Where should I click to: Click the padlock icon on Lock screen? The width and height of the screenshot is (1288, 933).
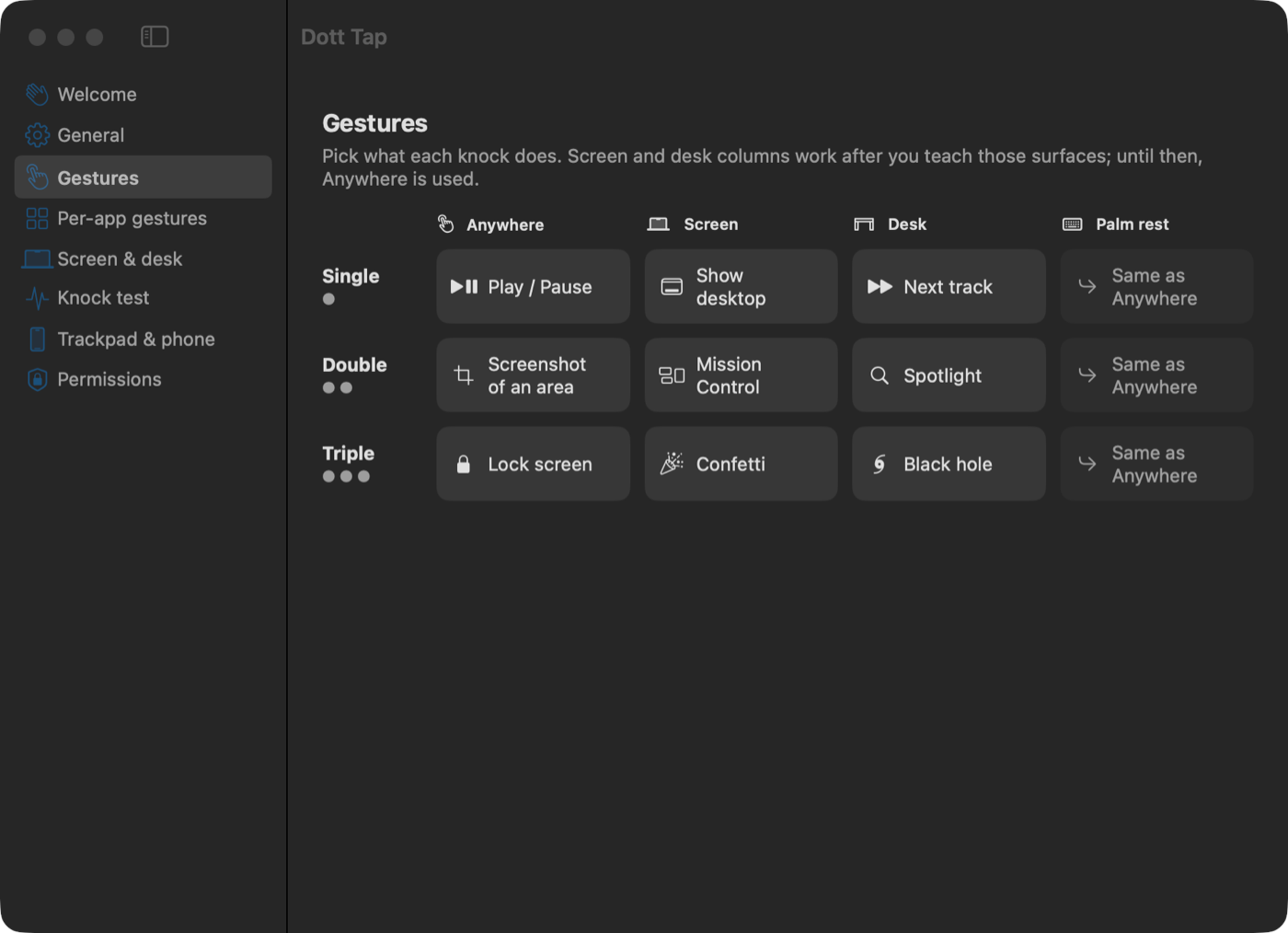tap(464, 465)
